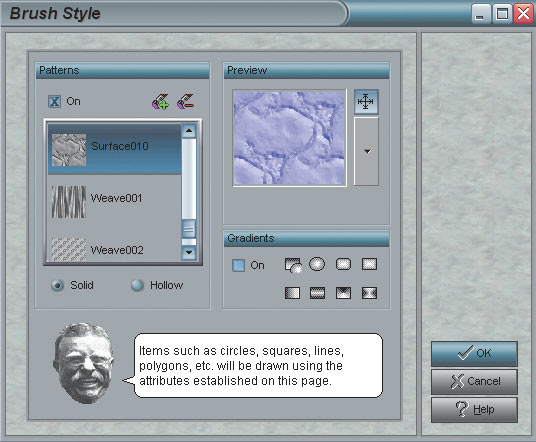Select the first gradient style with circle overlay
The width and height of the screenshot is (536, 442).
293,265
